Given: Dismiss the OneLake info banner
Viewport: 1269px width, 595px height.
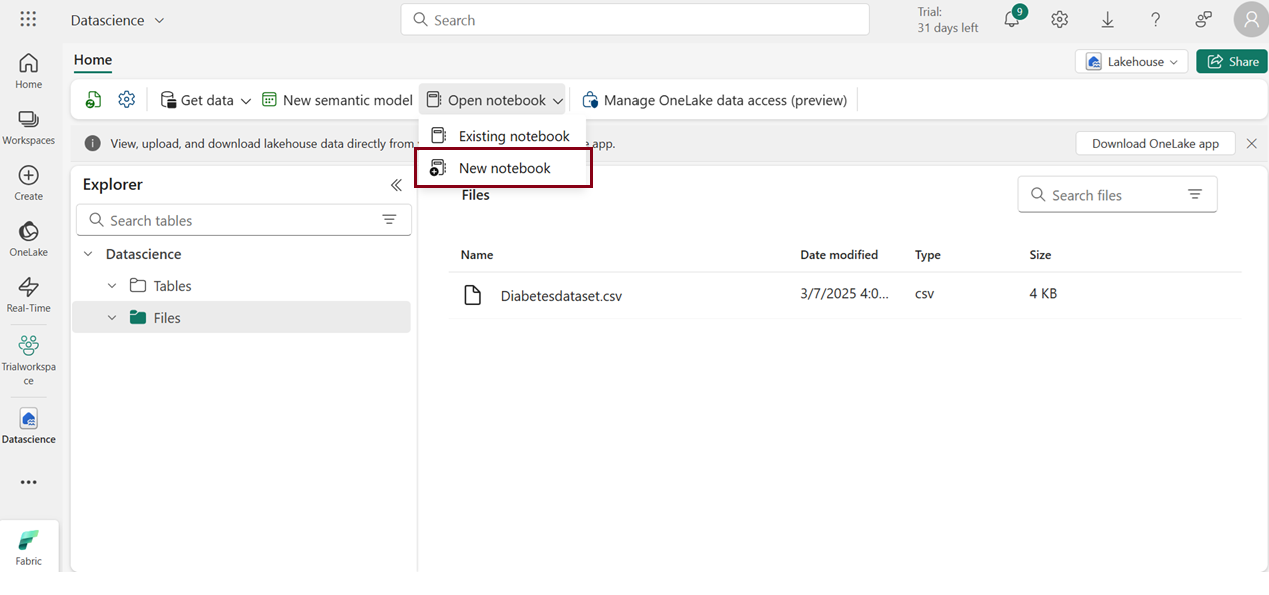Looking at the screenshot, I should (1251, 143).
